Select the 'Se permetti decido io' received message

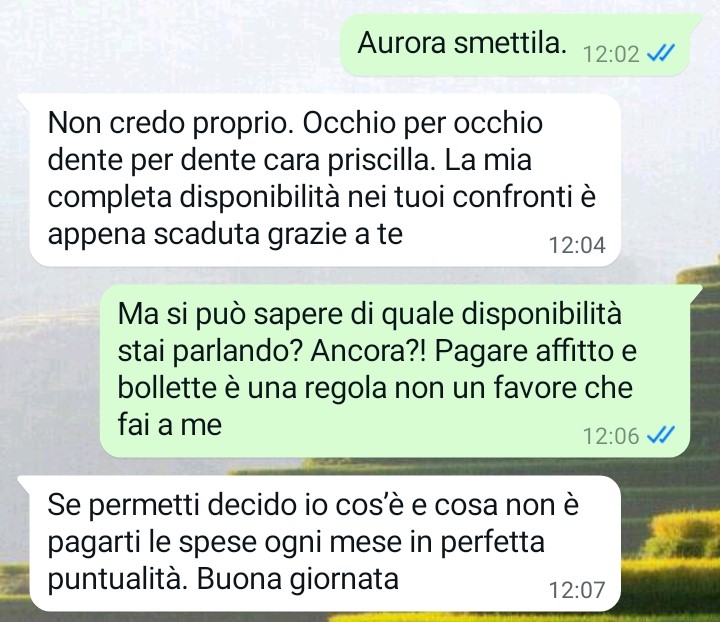coord(319,544)
